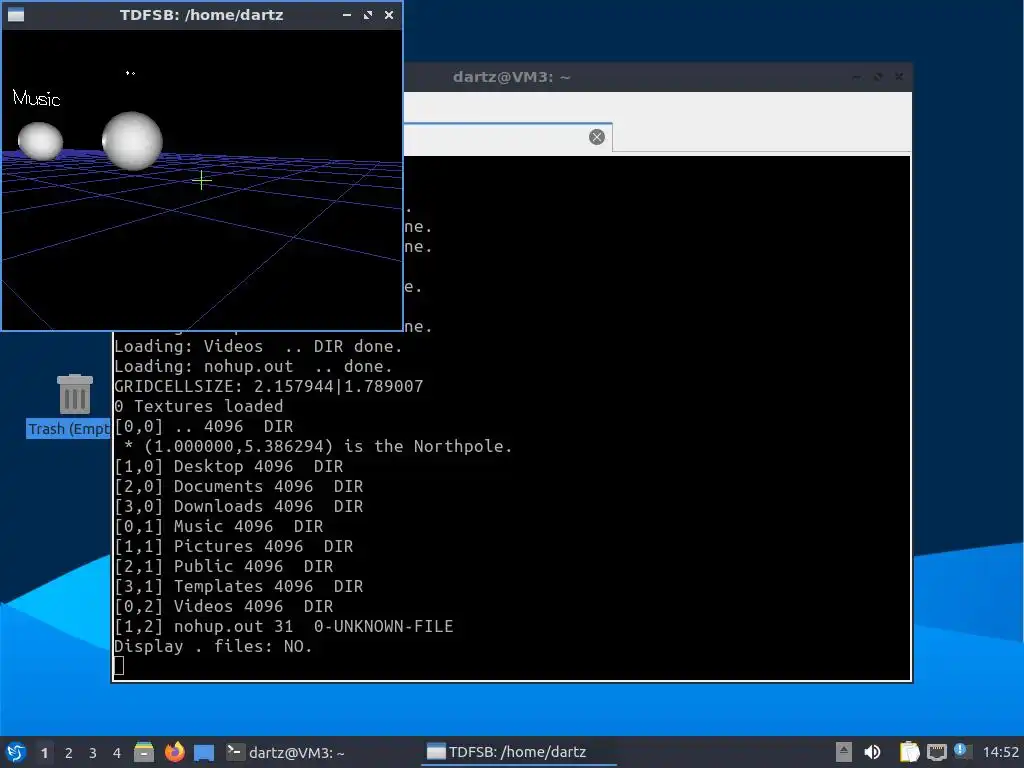Click the terminal title 'dartz@VM3: ~'
This screenshot has width=1024, height=768.
point(512,77)
